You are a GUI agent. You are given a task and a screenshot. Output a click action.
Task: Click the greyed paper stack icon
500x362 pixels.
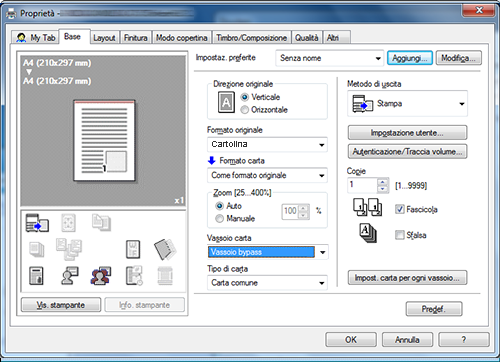click(x=37, y=249)
